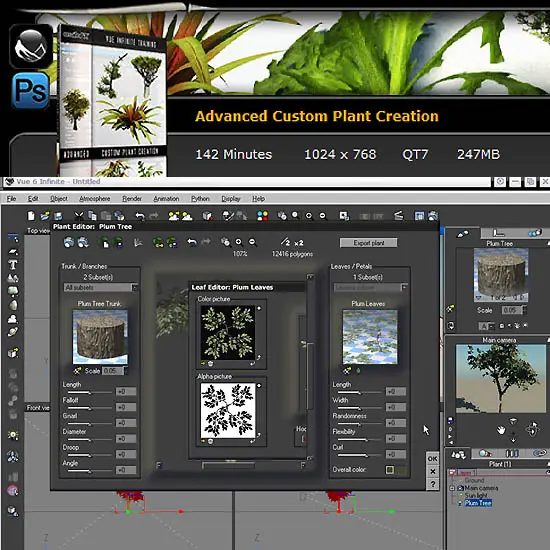
Task: Adjust Trunk Length slider
Action: coord(90,392)
